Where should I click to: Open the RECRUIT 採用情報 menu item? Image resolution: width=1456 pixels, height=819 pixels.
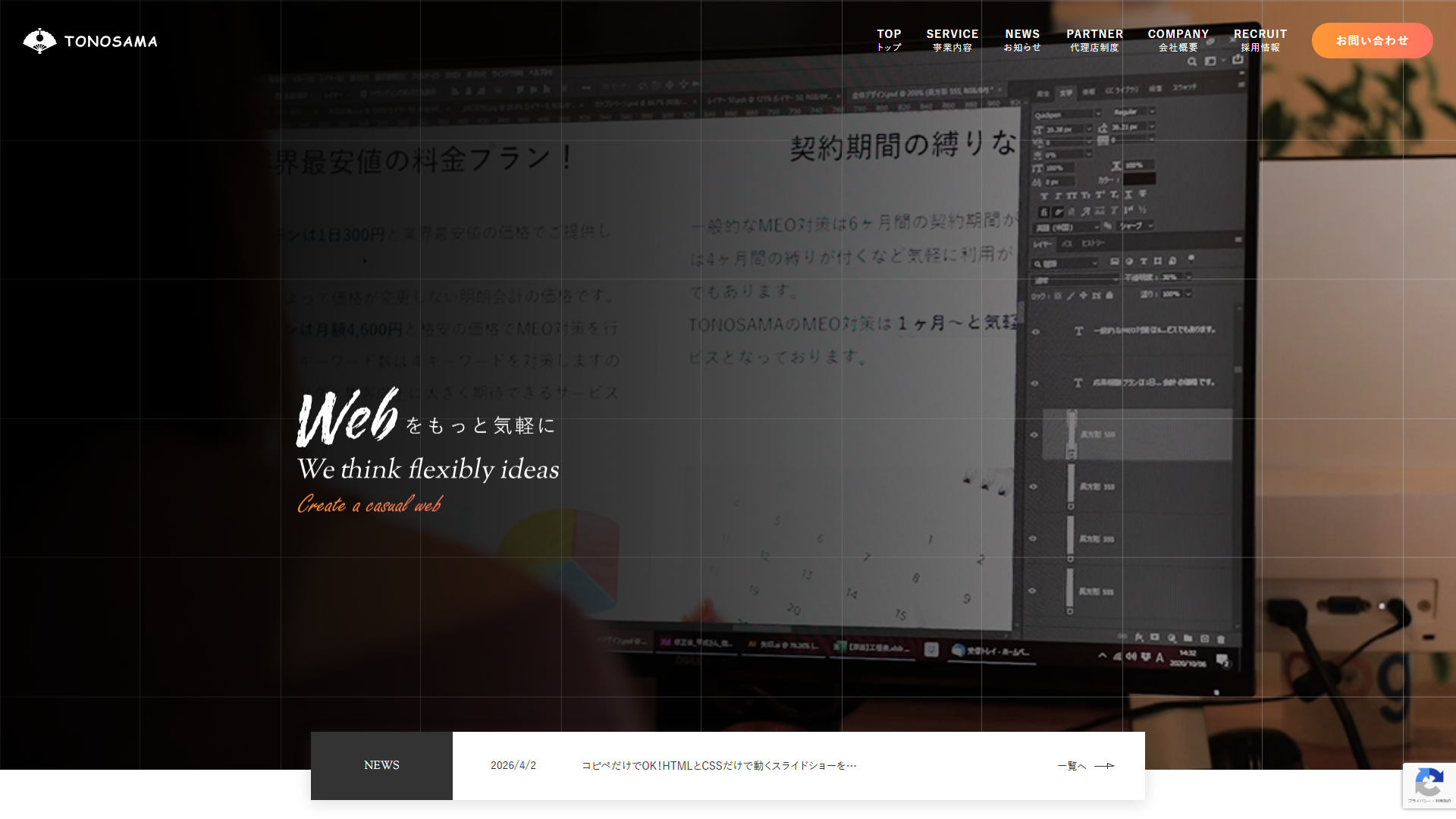(x=1260, y=40)
